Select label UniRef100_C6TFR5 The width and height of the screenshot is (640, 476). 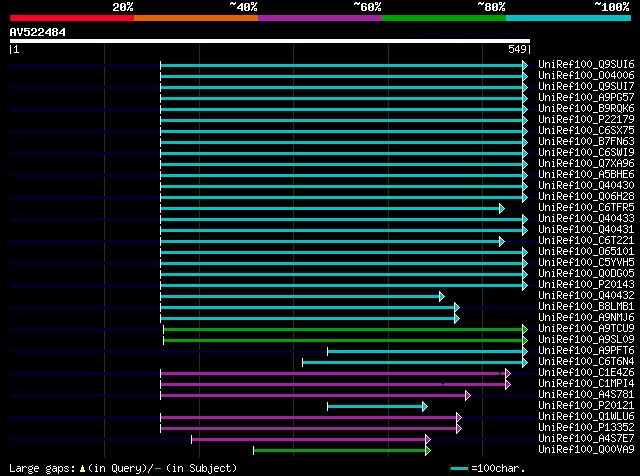(586, 207)
